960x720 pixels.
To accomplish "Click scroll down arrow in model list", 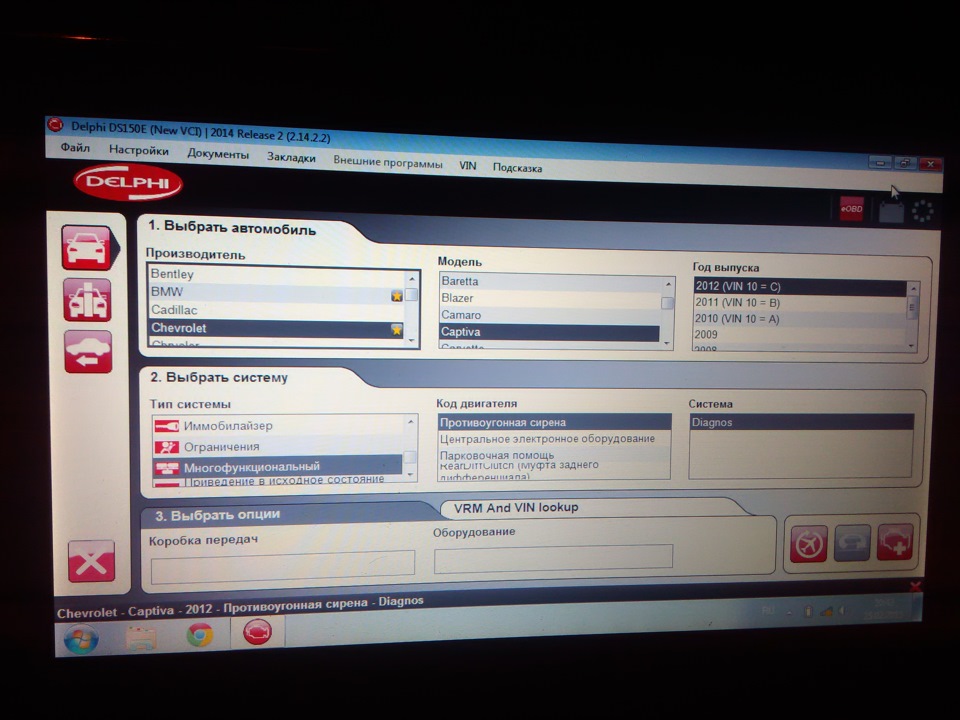I will (667, 343).
